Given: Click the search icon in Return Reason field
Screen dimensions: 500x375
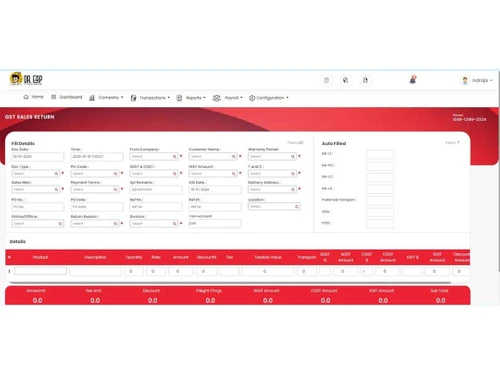Looking at the screenshot, I should pos(115,224).
